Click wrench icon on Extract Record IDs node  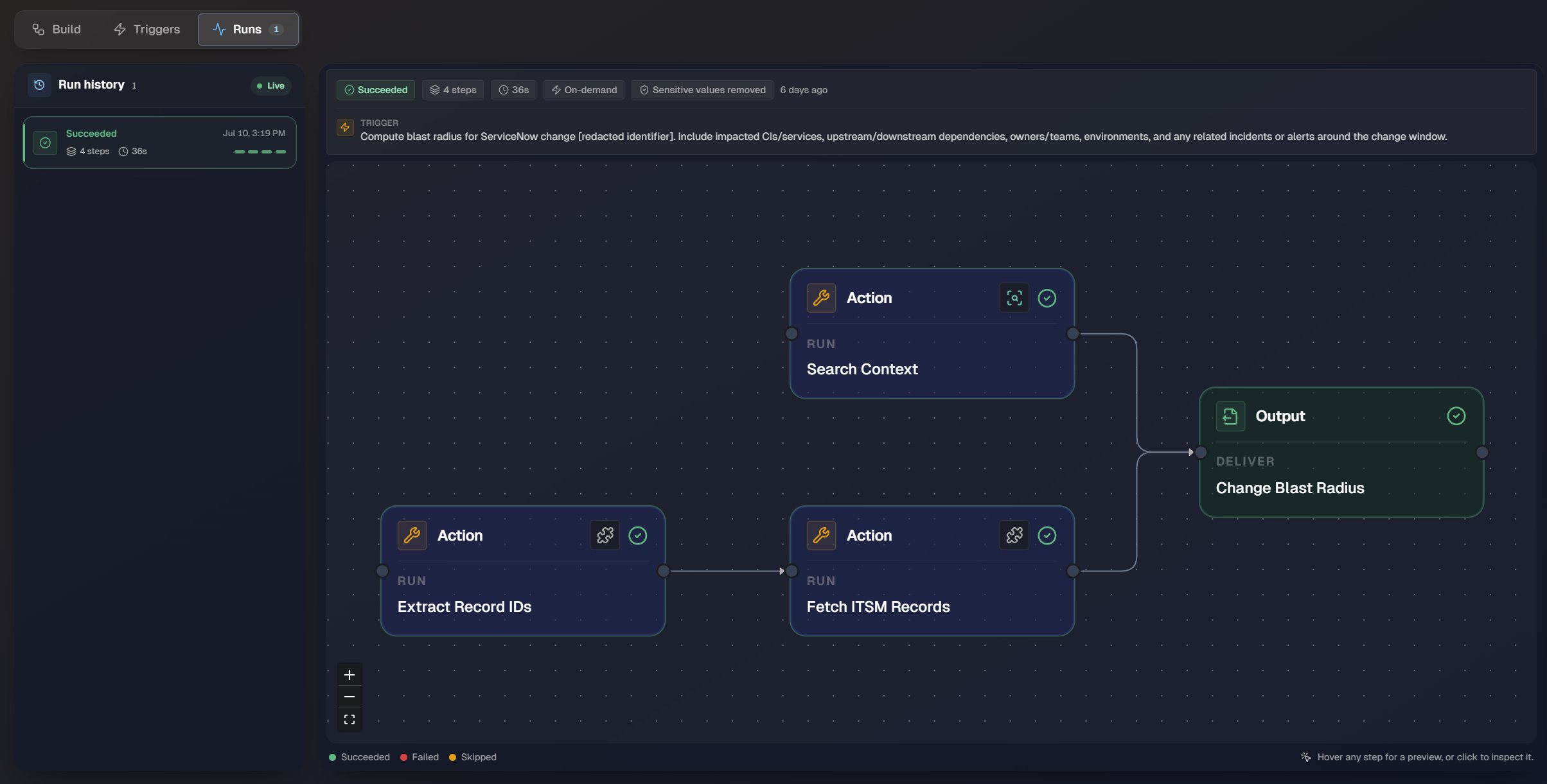[x=412, y=536]
